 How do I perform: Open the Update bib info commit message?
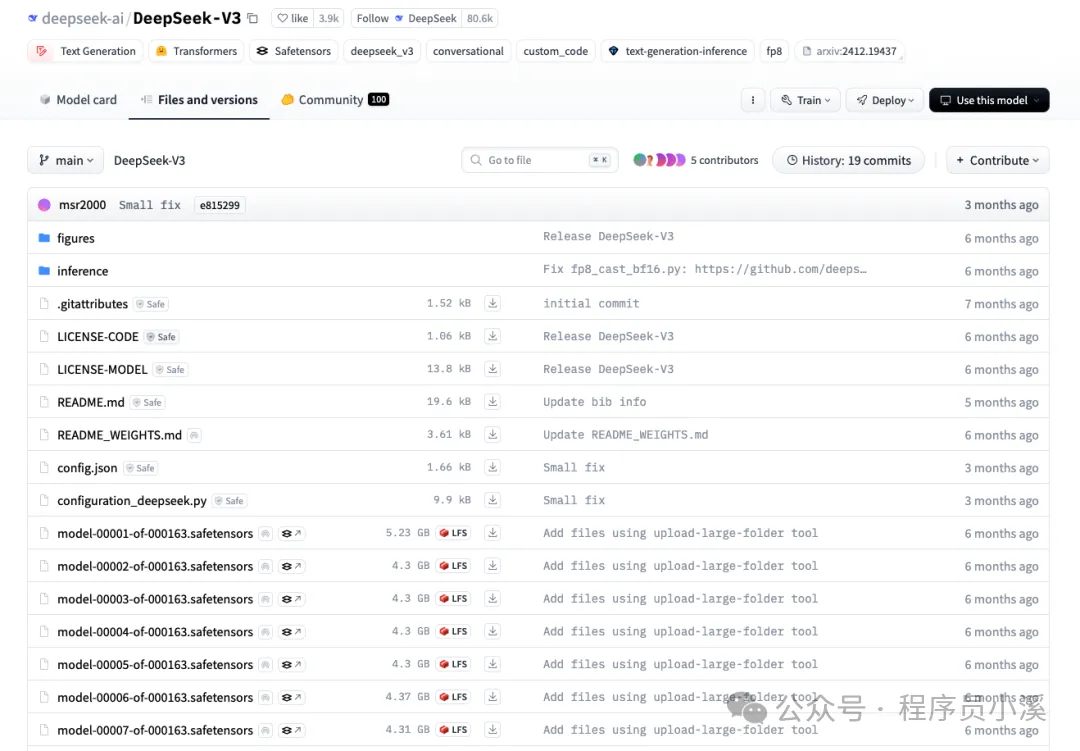point(594,402)
